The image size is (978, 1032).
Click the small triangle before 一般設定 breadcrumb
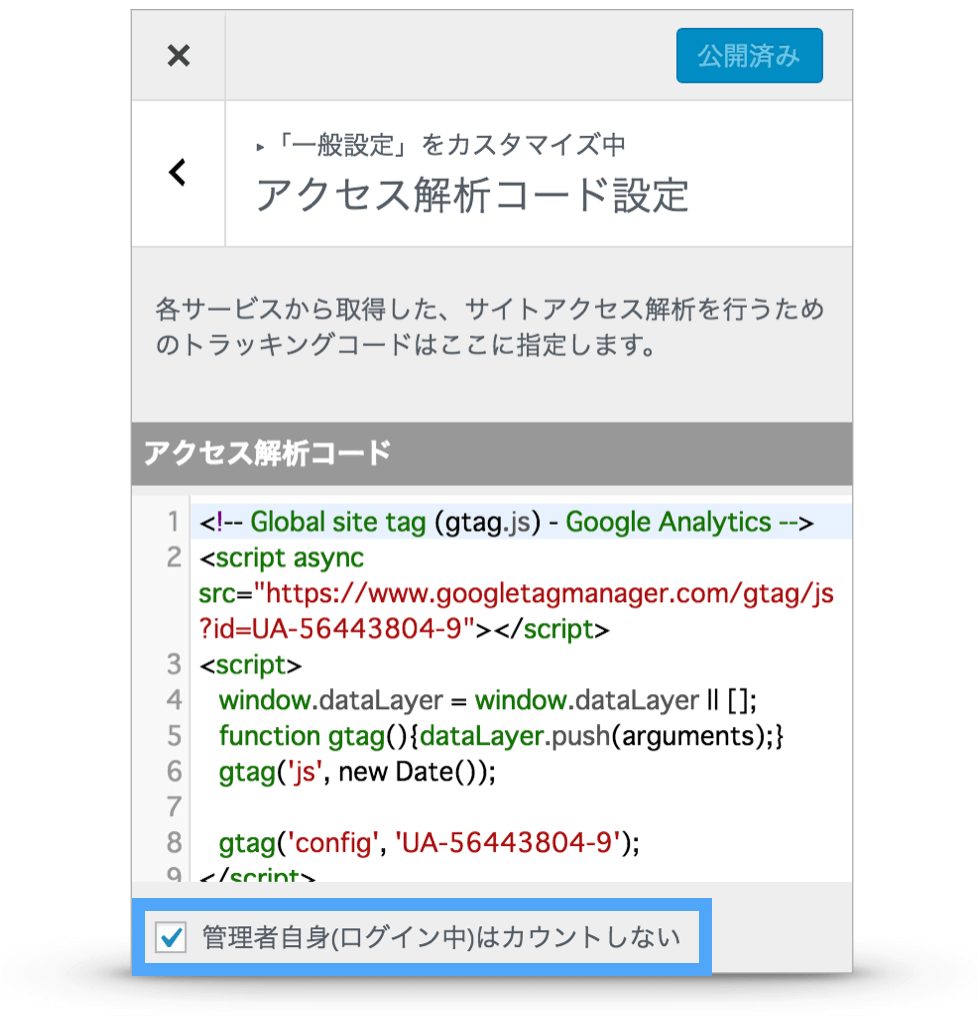261,147
